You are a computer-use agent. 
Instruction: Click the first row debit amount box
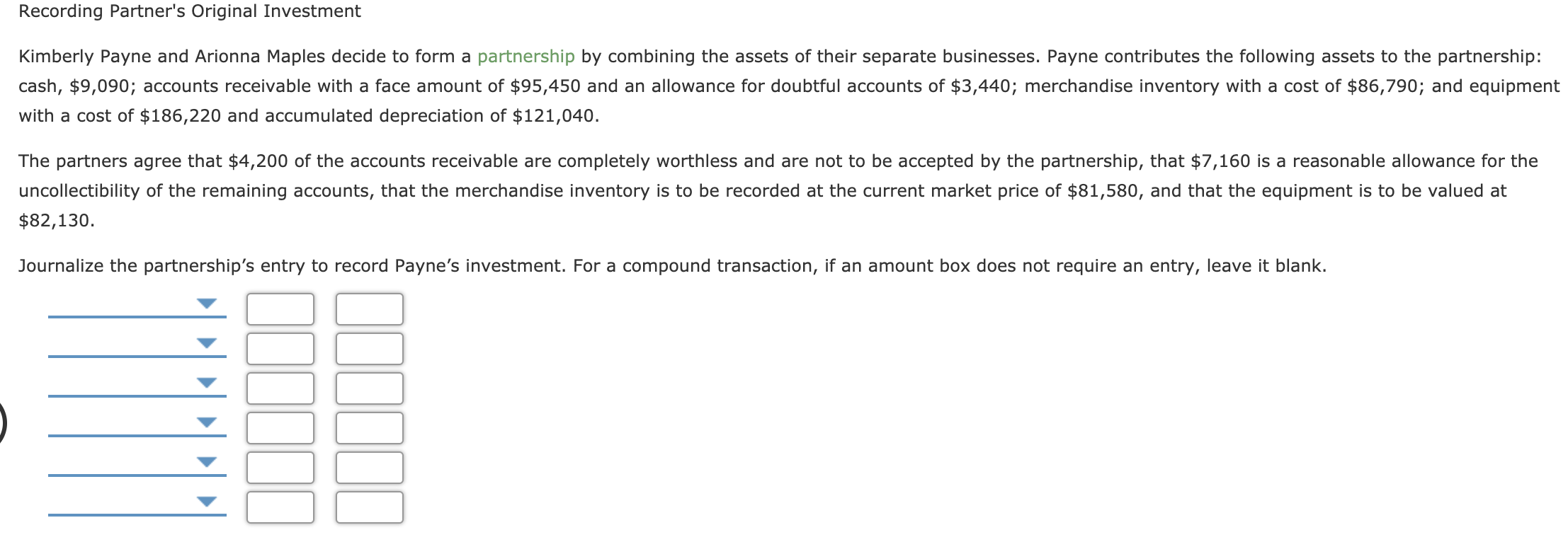280,309
